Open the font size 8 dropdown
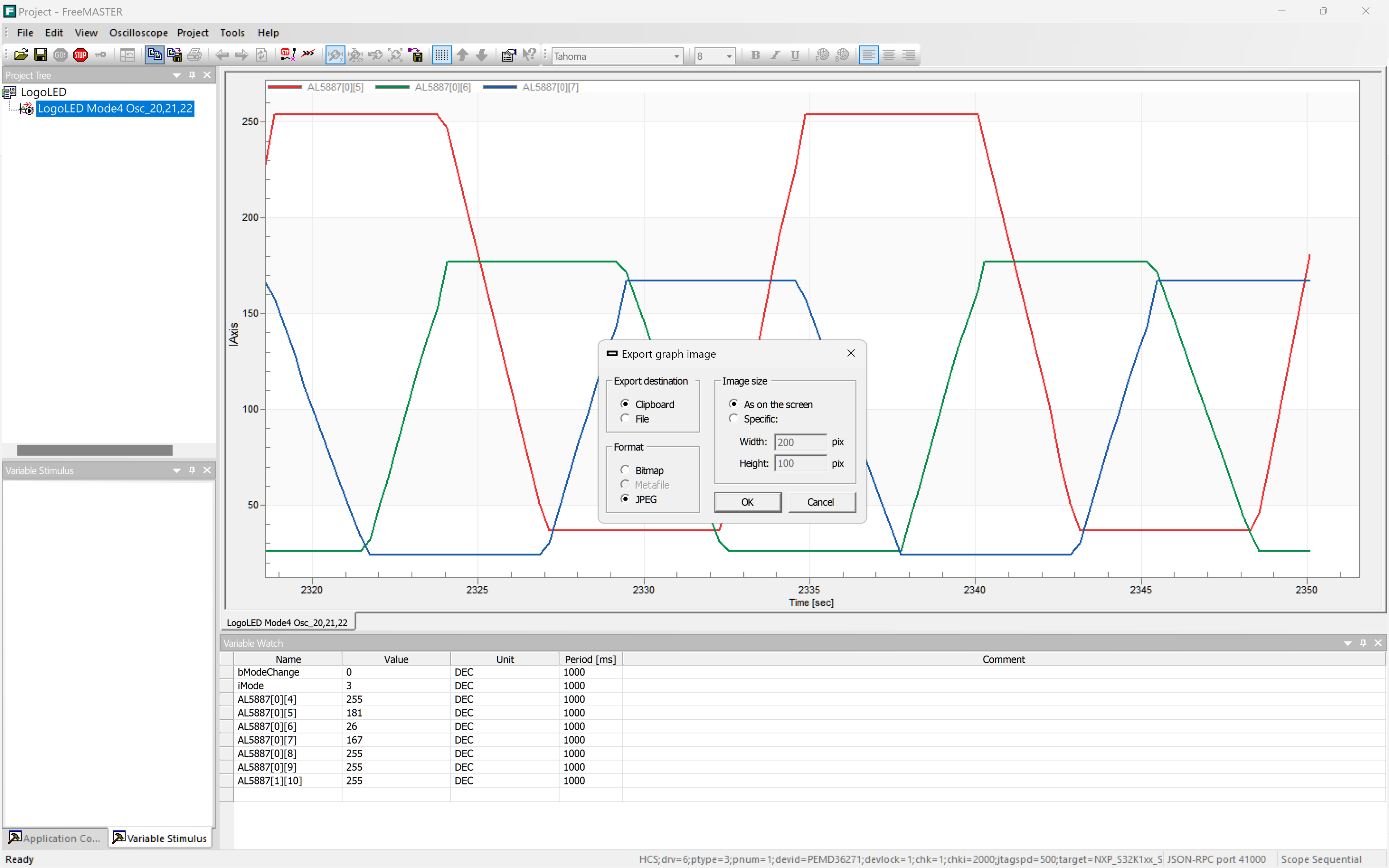This screenshot has height=868, width=1389. [x=729, y=56]
